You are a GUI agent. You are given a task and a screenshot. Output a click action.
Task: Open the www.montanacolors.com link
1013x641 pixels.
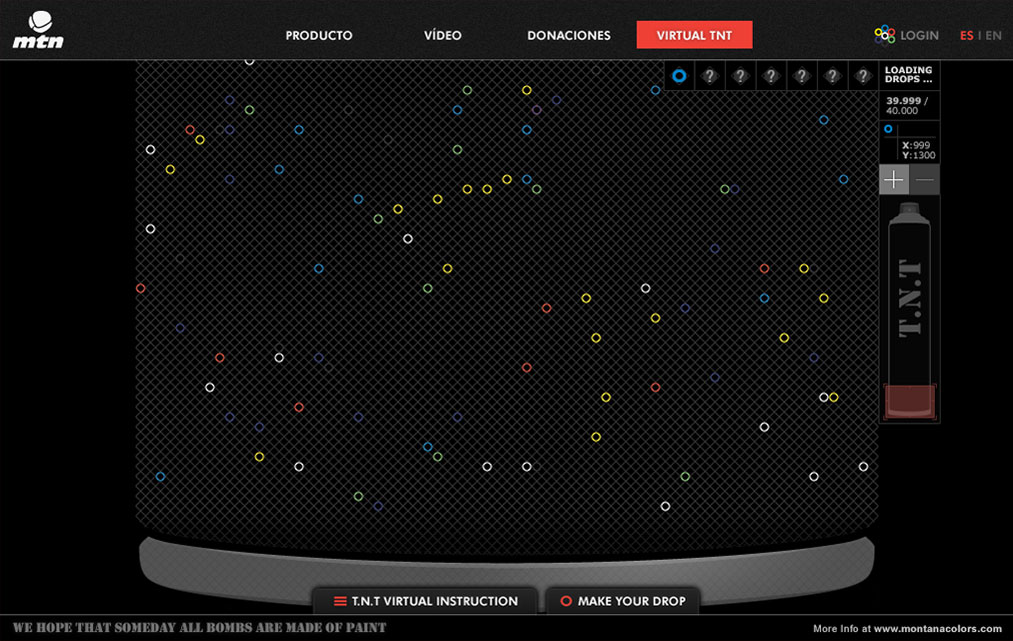tap(937, 629)
